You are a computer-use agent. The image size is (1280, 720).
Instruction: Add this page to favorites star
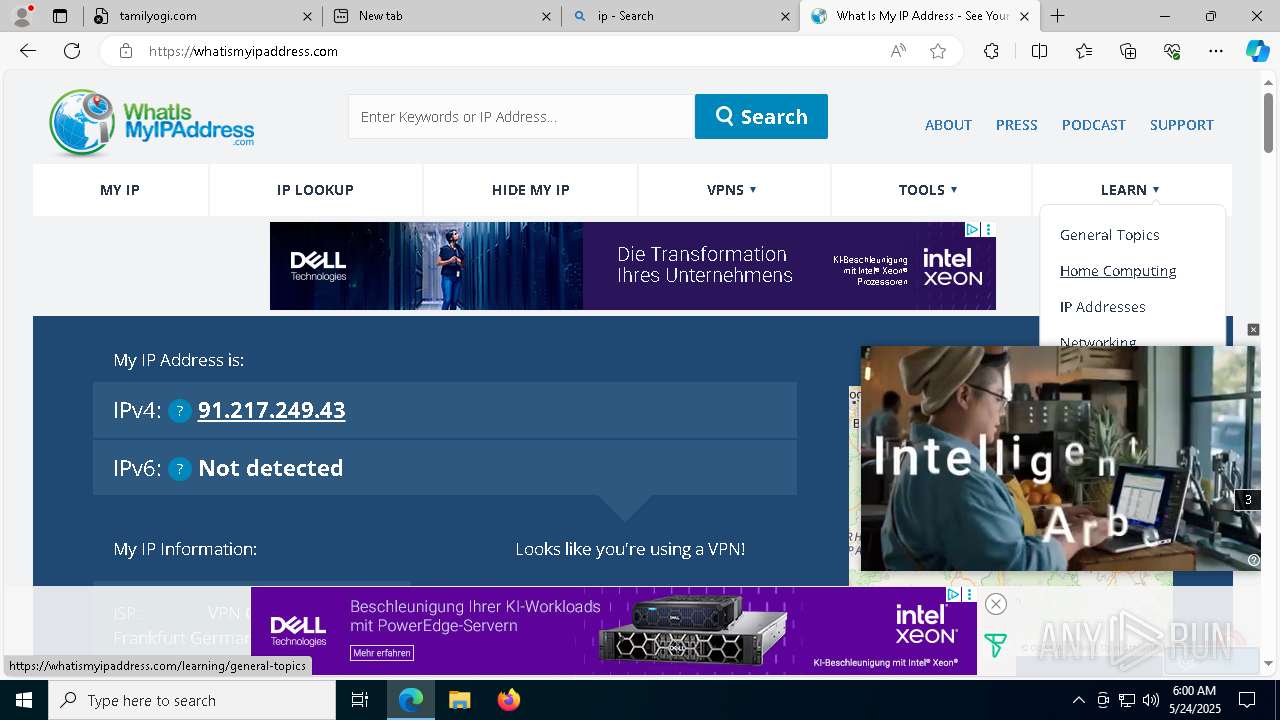pos(938,51)
